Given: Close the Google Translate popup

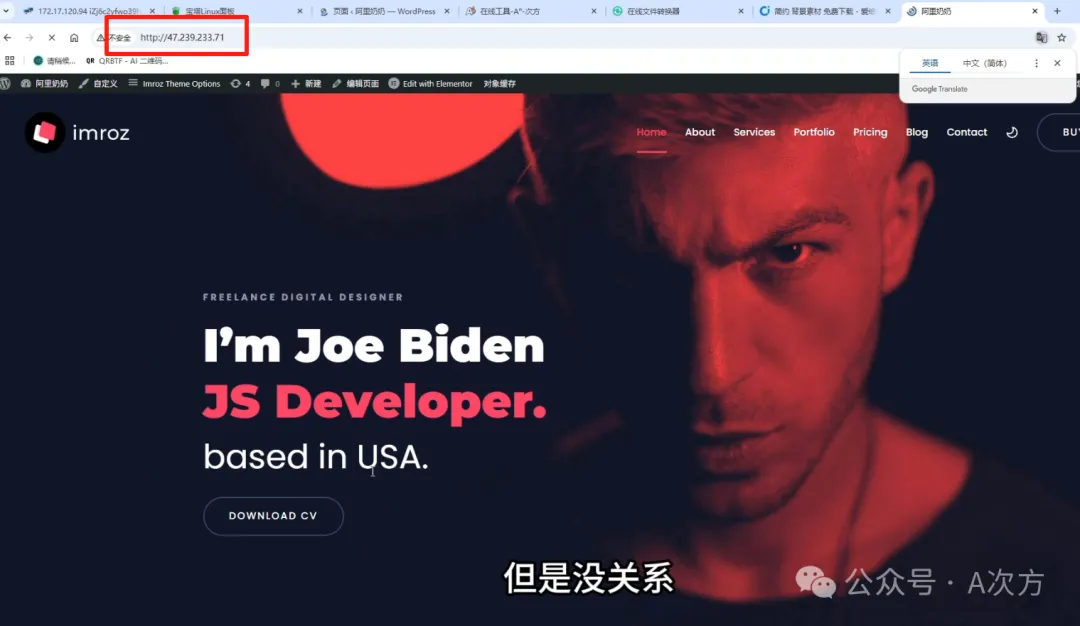Looking at the screenshot, I should [x=1057, y=63].
